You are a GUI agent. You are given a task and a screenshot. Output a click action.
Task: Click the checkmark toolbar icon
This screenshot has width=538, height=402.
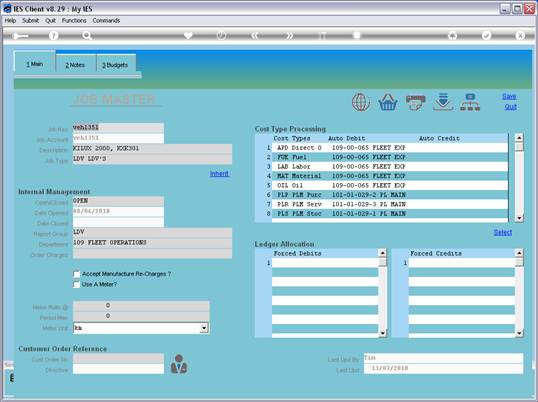click(x=486, y=35)
